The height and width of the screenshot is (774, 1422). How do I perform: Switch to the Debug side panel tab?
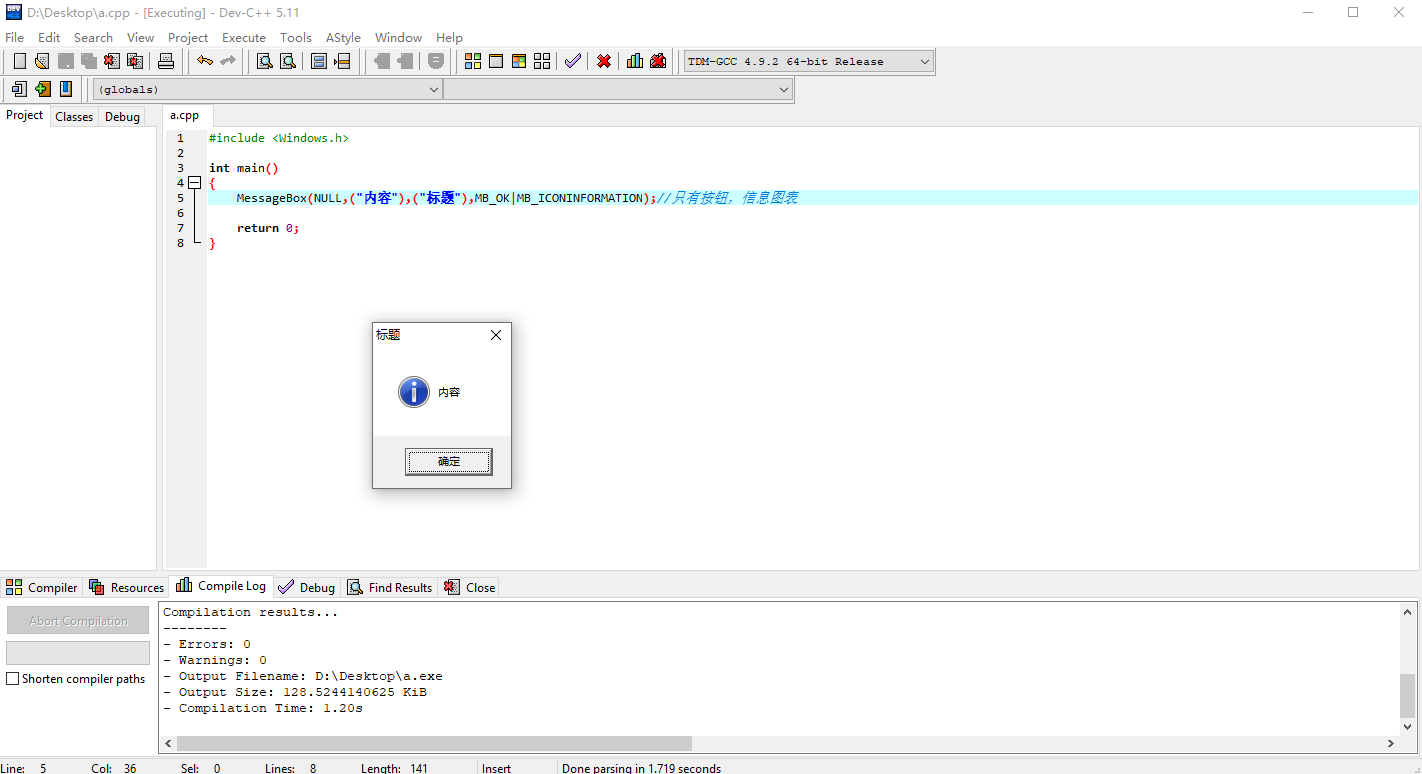(x=122, y=116)
